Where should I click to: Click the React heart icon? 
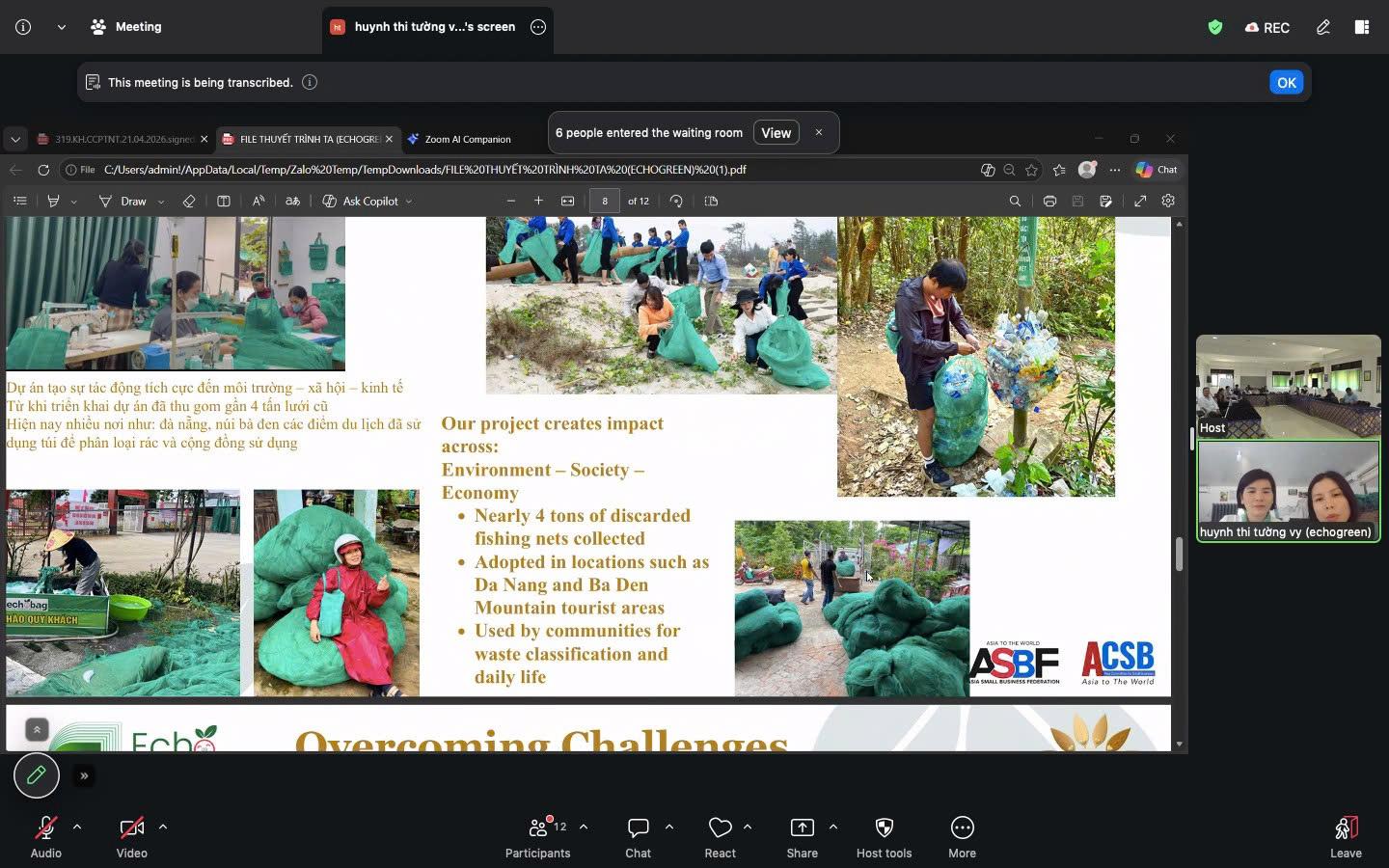720,828
